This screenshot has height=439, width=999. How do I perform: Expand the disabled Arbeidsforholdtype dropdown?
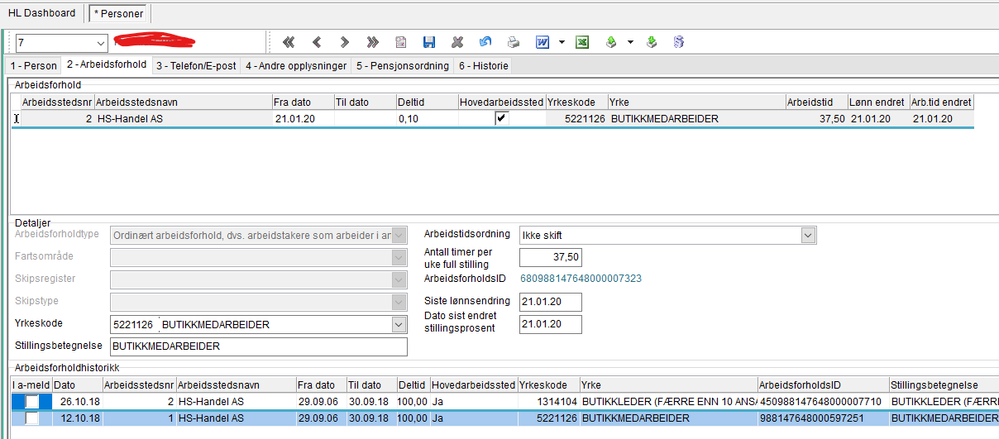(399, 235)
